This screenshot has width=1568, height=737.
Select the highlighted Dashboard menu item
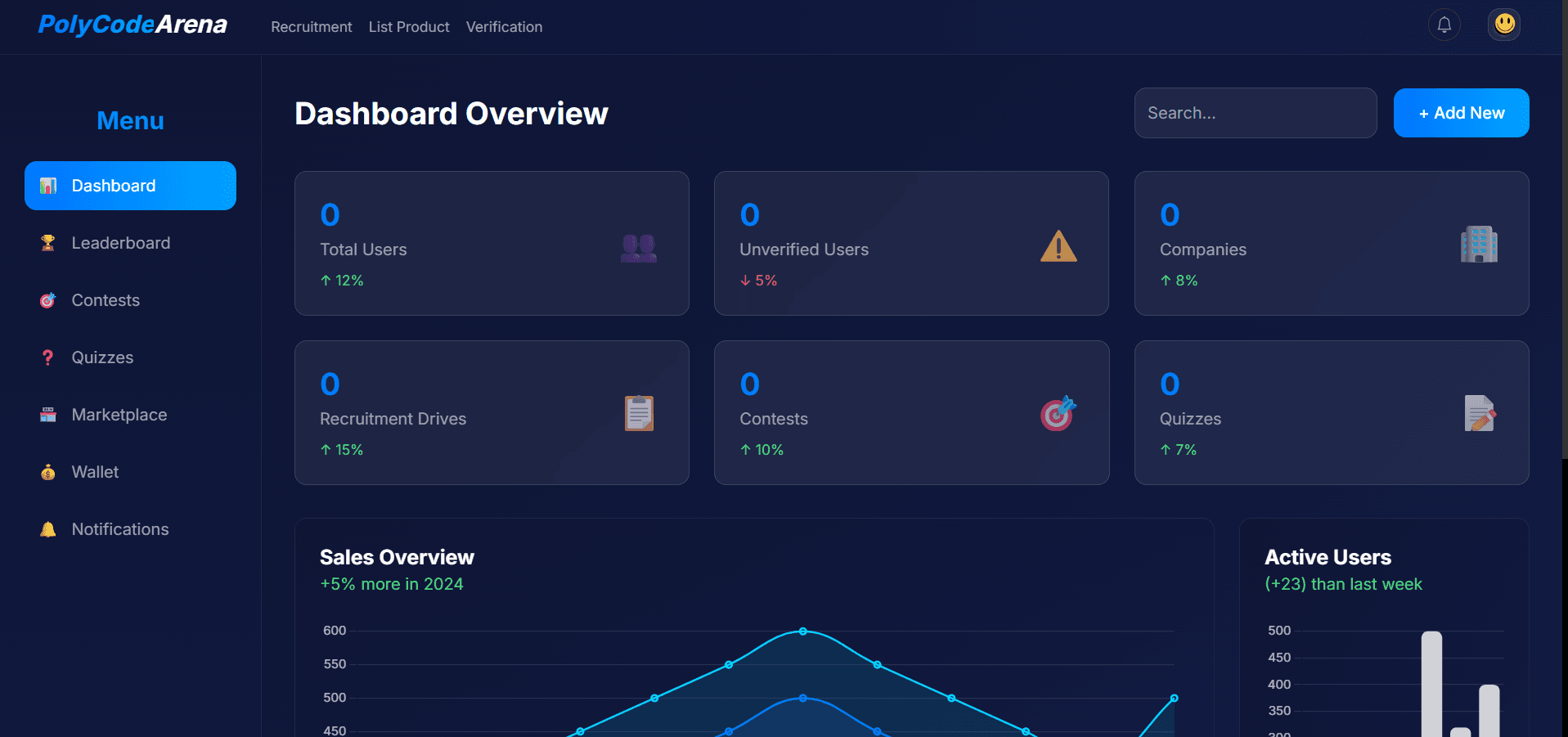[x=130, y=186]
